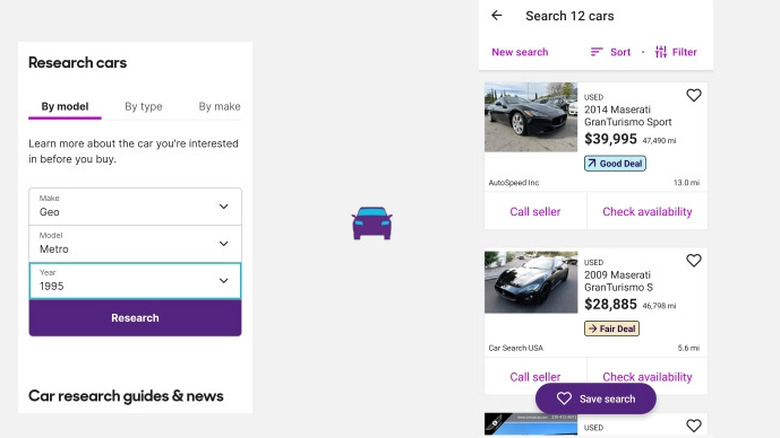The height and width of the screenshot is (438, 780).
Task: Call seller for the 2014 Maserati
Action: pyautogui.click(x=535, y=212)
